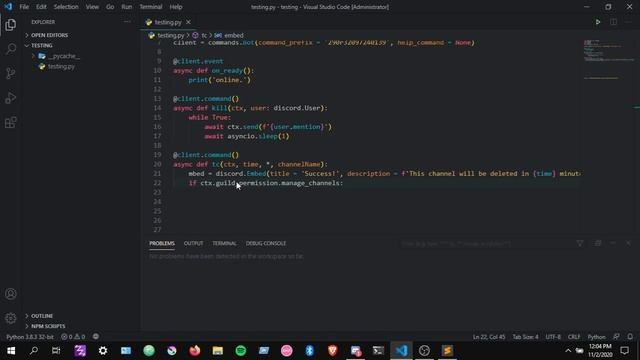Split the editor to the right
This screenshot has height=360, width=640.
(x=613, y=22)
